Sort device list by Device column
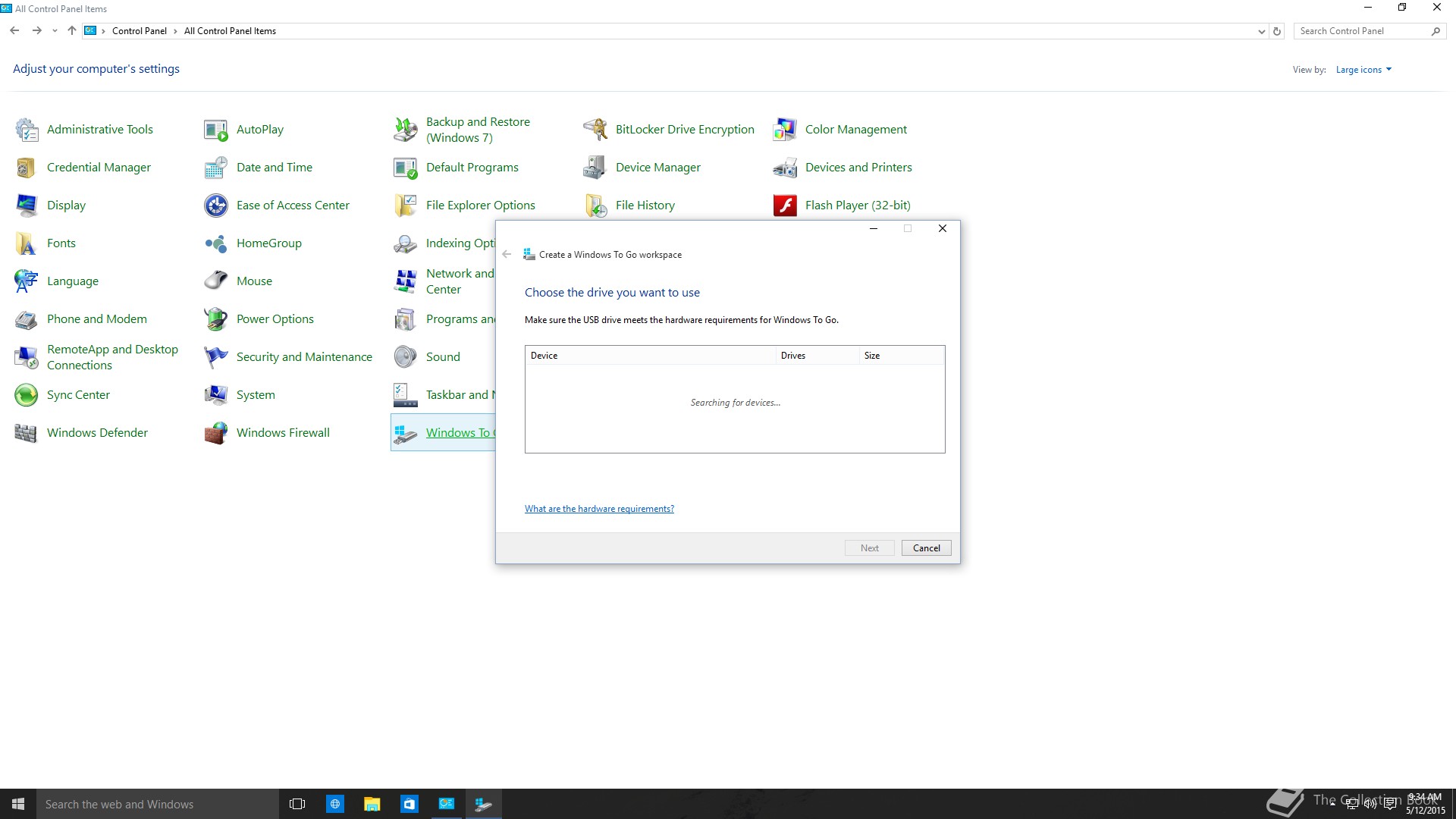The height and width of the screenshot is (819, 1456). point(650,356)
